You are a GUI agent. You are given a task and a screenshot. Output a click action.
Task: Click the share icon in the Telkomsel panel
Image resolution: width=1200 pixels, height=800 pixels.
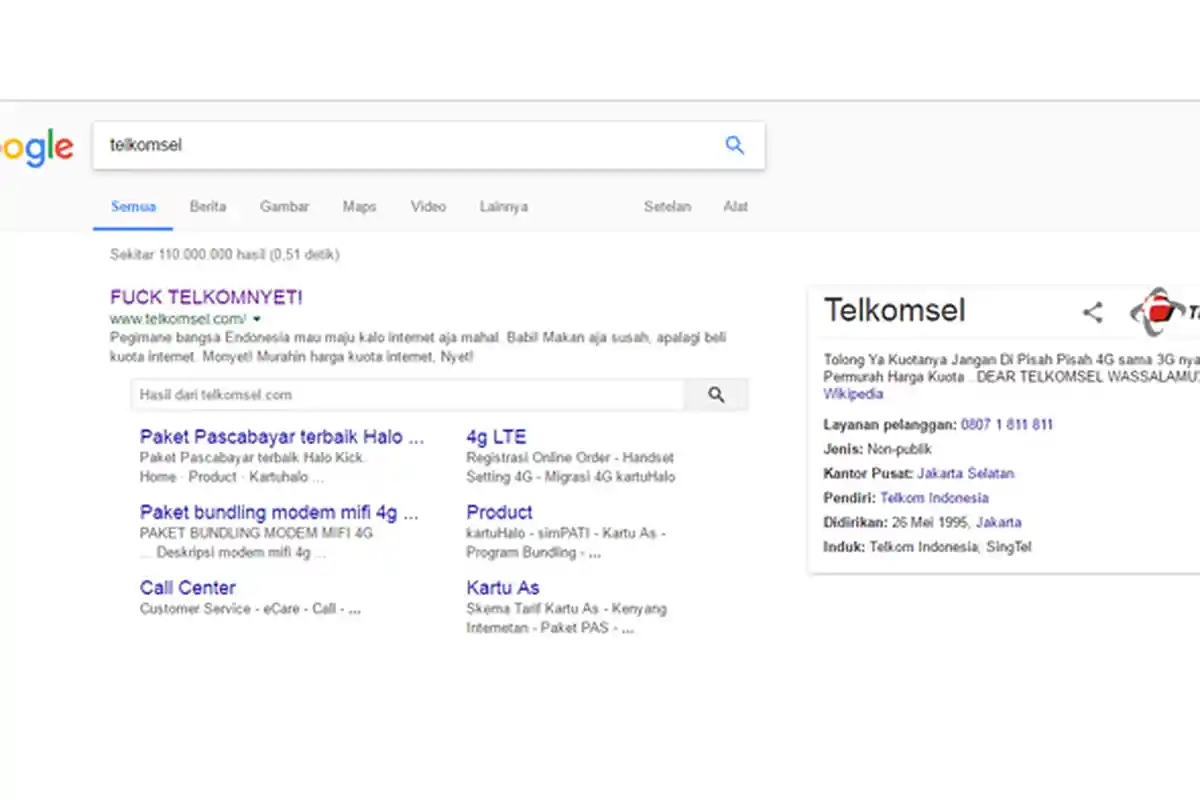1092,312
